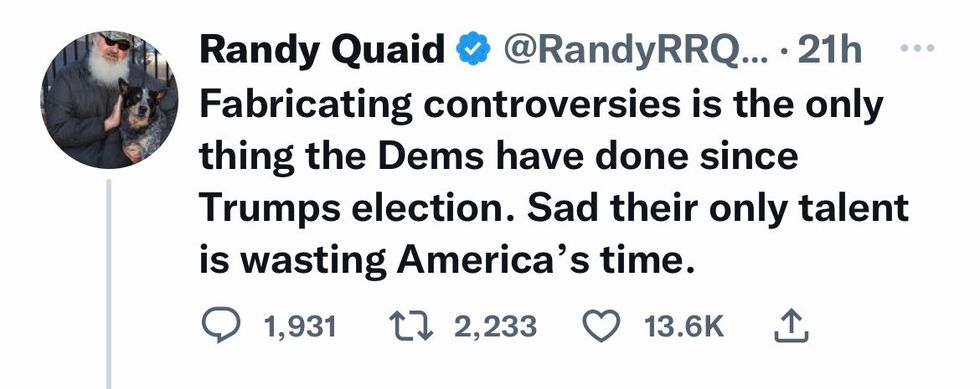Retweet this post using the arrows icon
Viewport: 980px width, 389px height.
(411, 326)
